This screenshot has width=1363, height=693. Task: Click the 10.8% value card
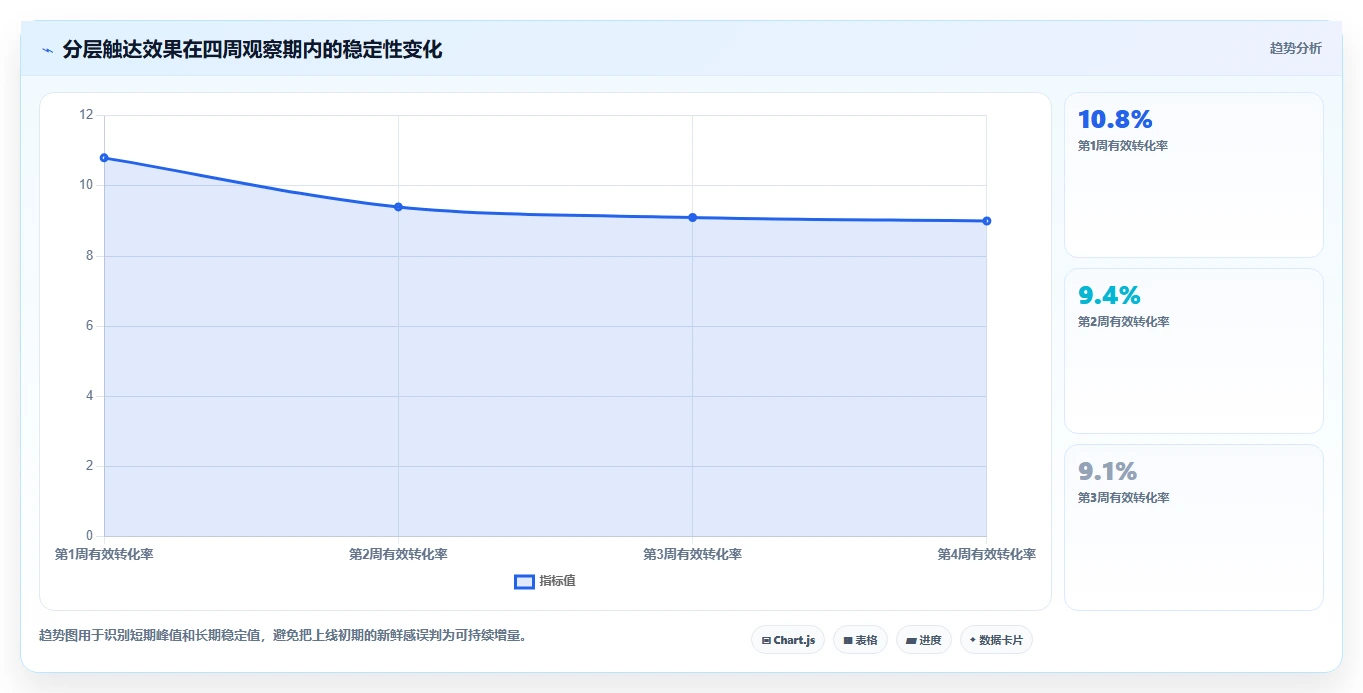(1194, 175)
